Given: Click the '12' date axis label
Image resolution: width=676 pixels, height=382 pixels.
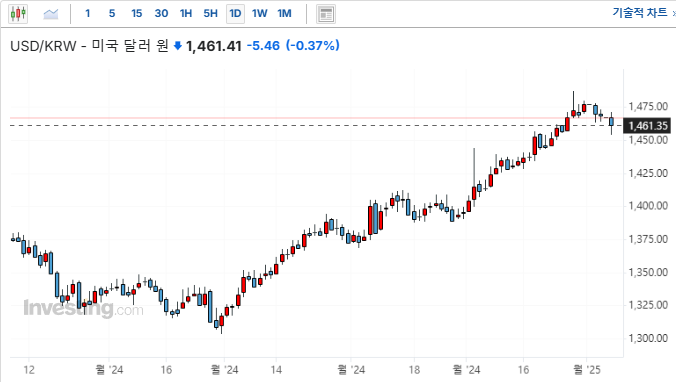Looking at the screenshot, I should tap(29, 369).
